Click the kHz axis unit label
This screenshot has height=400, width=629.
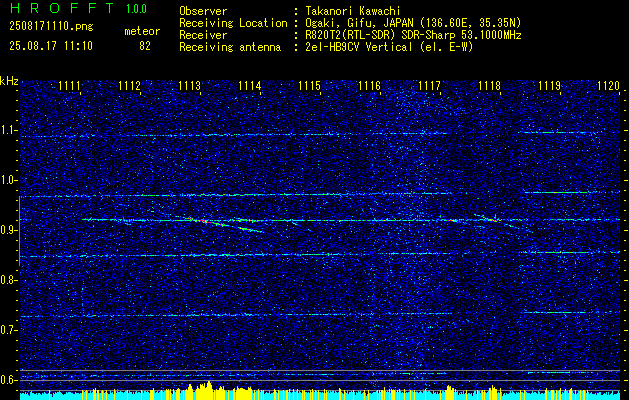9,81
